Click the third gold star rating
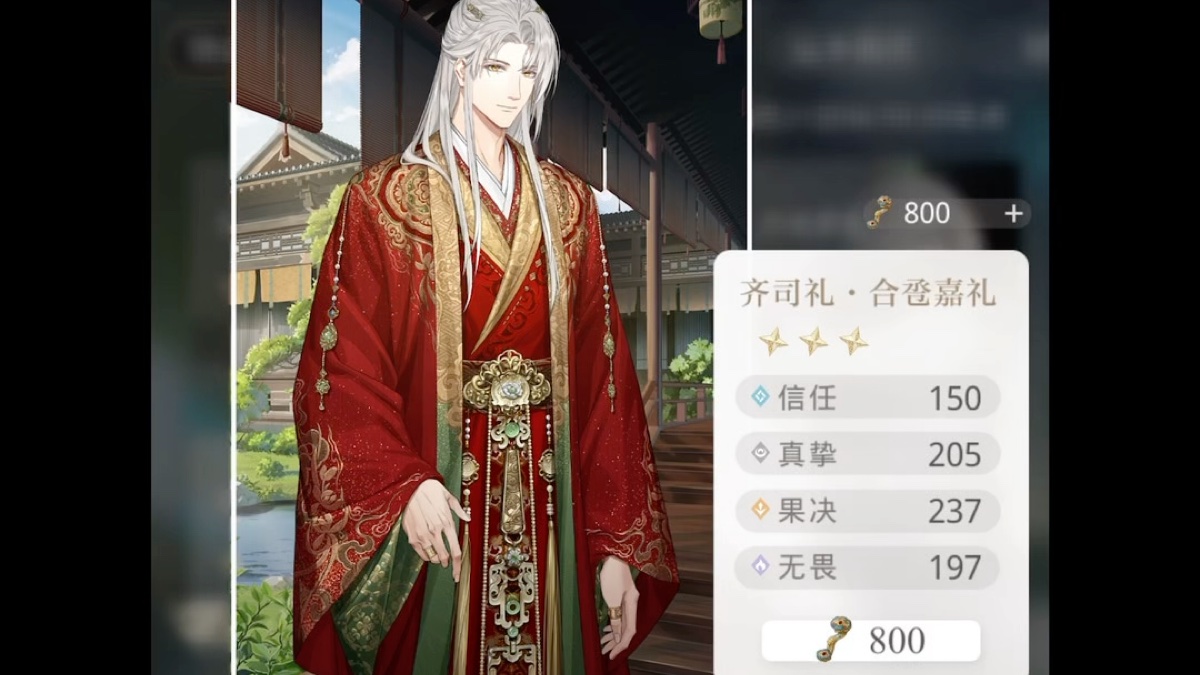 (x=853, y=341)
